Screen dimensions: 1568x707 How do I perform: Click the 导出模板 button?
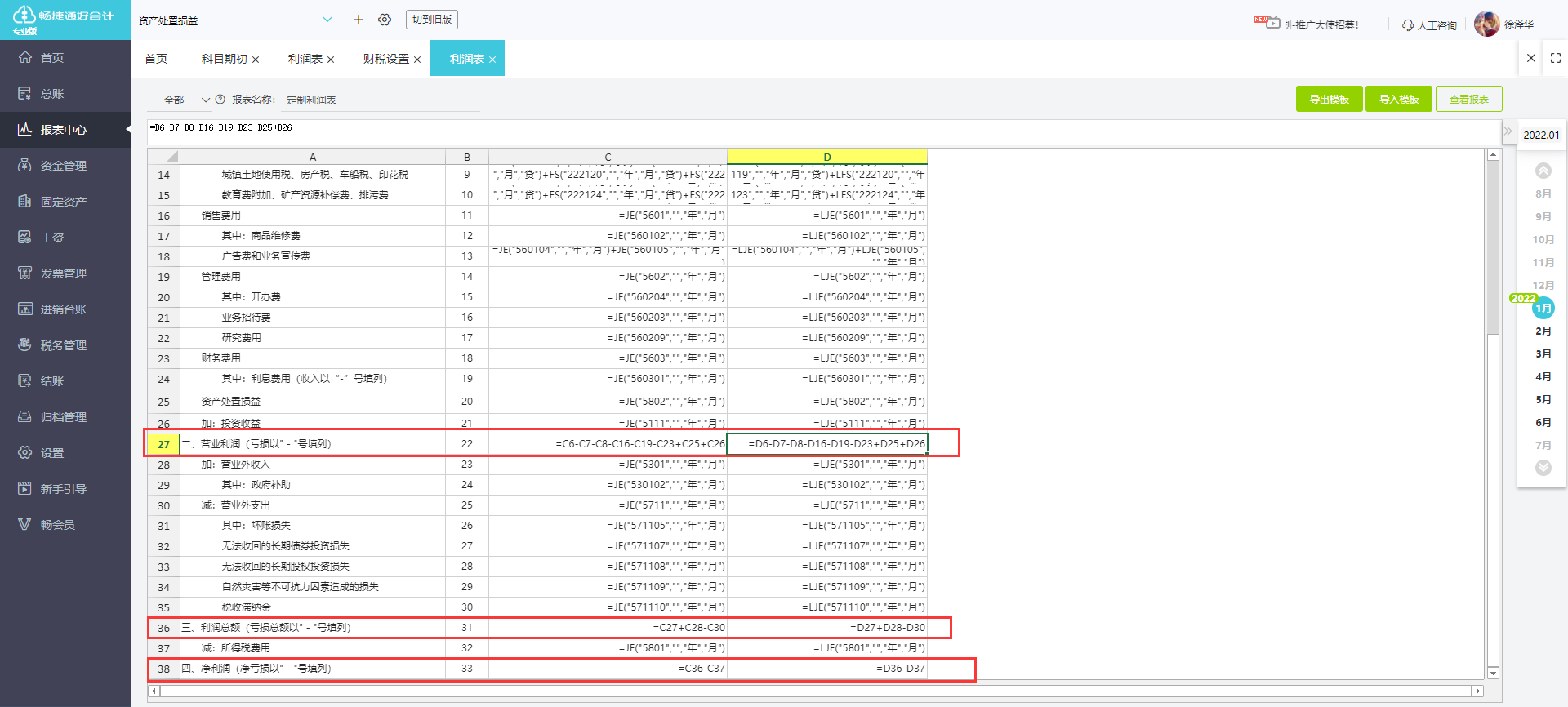(1329, 100)
